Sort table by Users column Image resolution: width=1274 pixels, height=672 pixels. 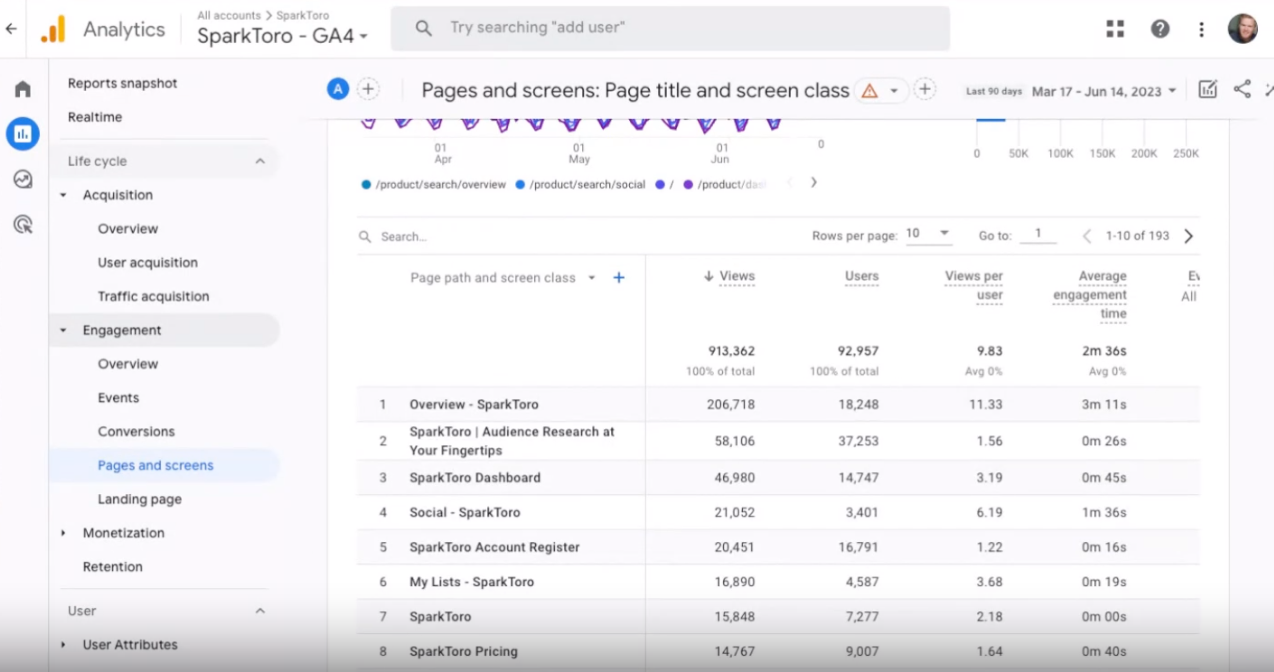click(x=861, y=277)
